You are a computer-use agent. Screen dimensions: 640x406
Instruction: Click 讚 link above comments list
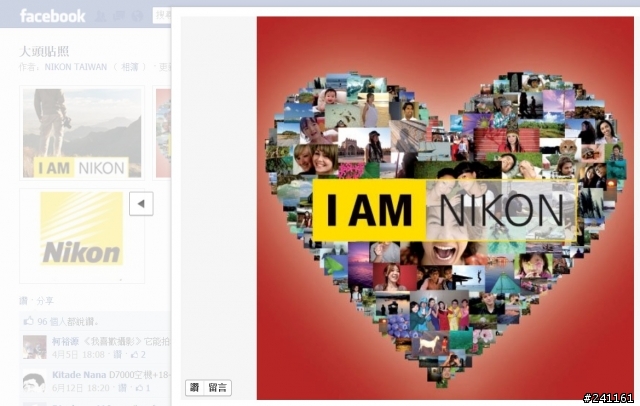pos(23,301)
